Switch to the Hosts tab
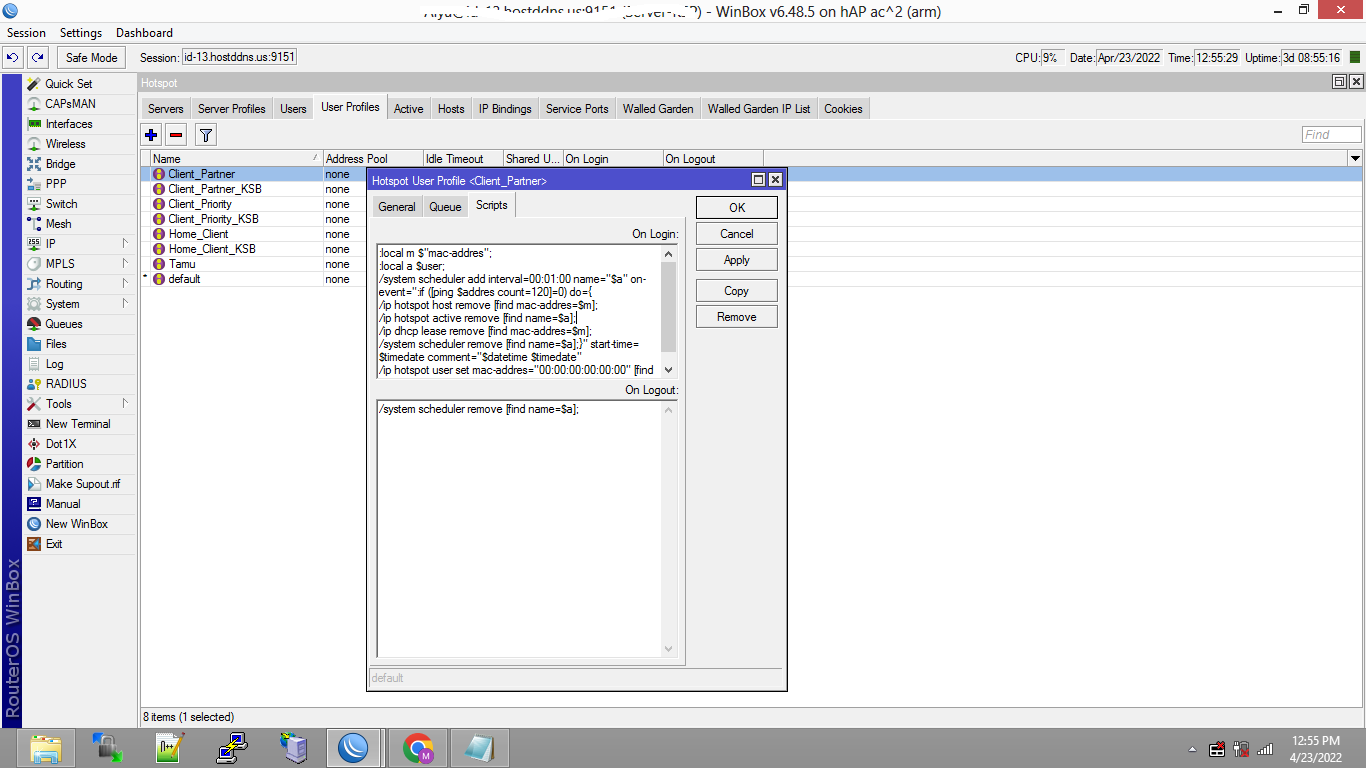The width and height of the screenshot is (1366, 768). pos(451,109)
